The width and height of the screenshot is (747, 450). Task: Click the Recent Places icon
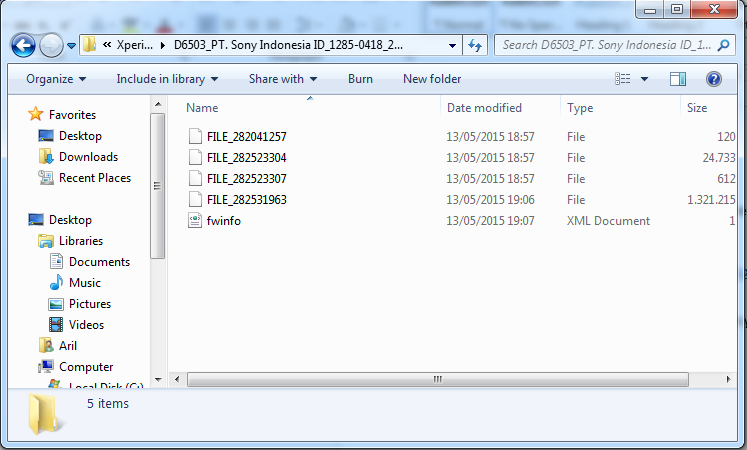coord(46,177)
